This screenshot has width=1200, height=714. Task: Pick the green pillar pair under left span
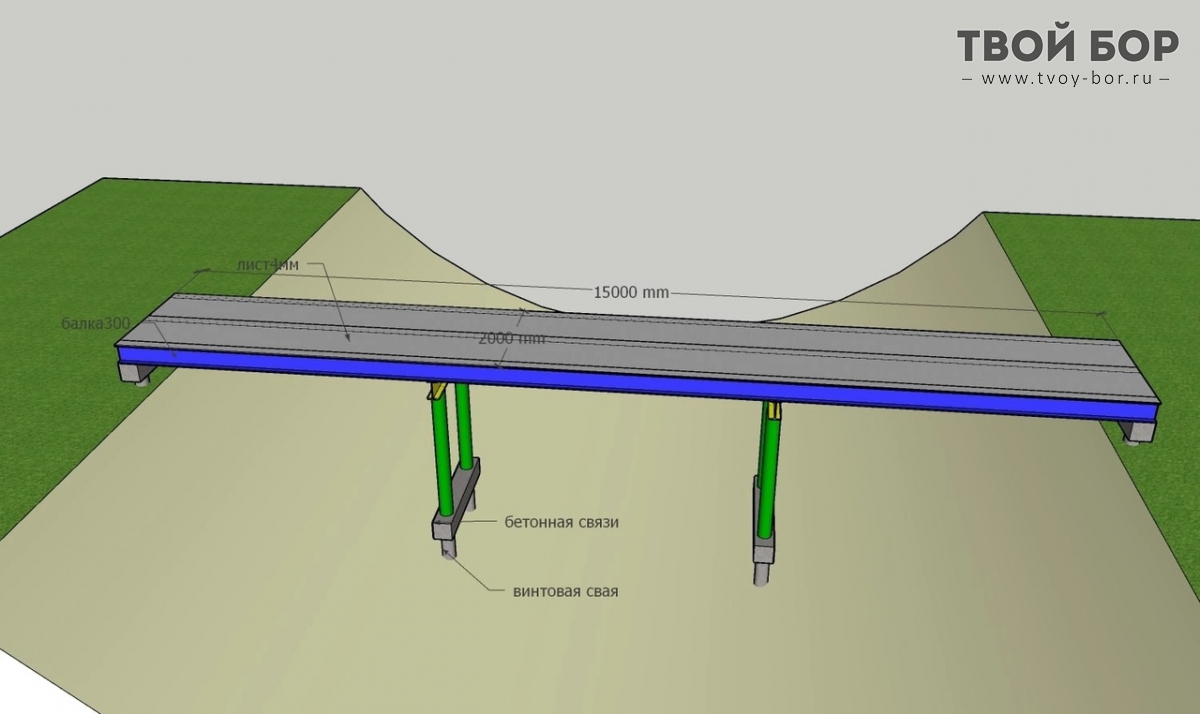[450, 440]
